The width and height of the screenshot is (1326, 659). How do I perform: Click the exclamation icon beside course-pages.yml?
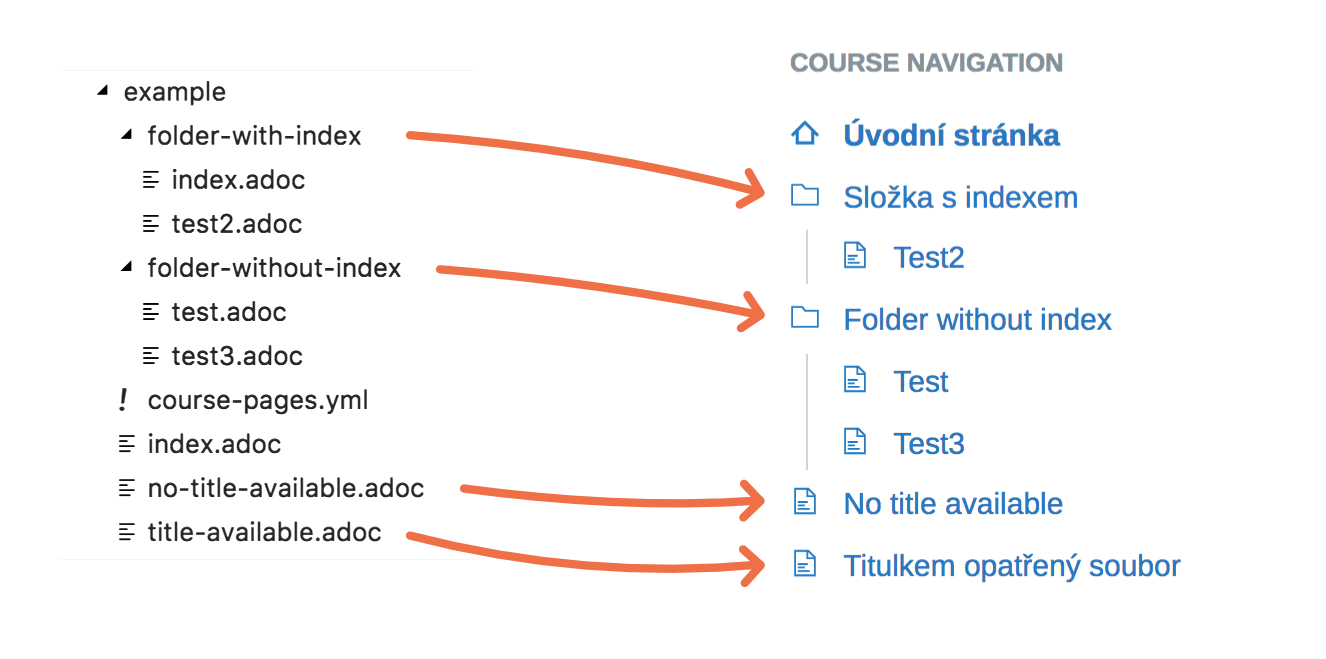(x=123, y=400)
